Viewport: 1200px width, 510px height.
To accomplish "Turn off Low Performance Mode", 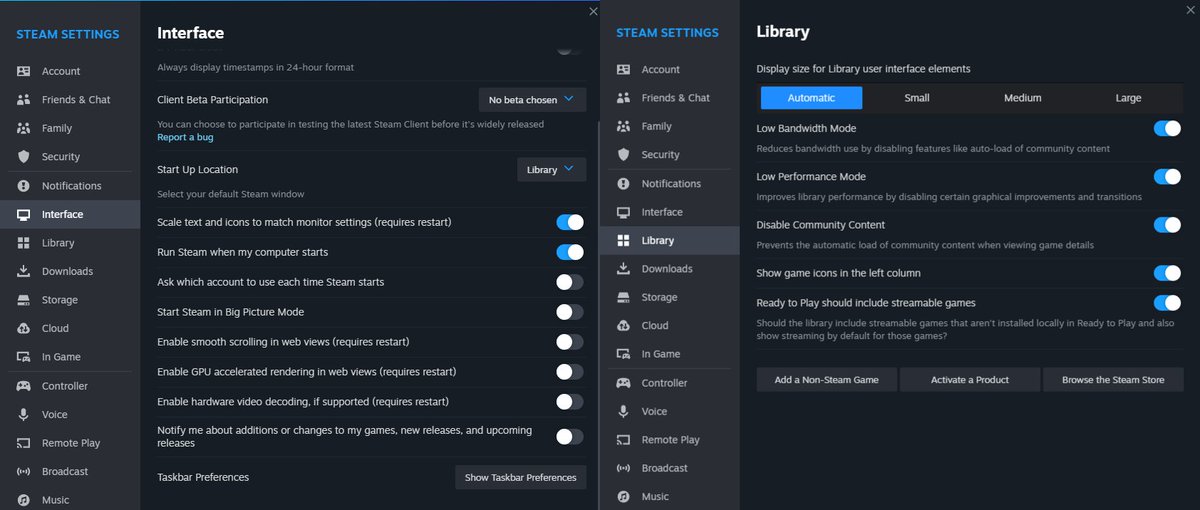I will coord(1167,177).
